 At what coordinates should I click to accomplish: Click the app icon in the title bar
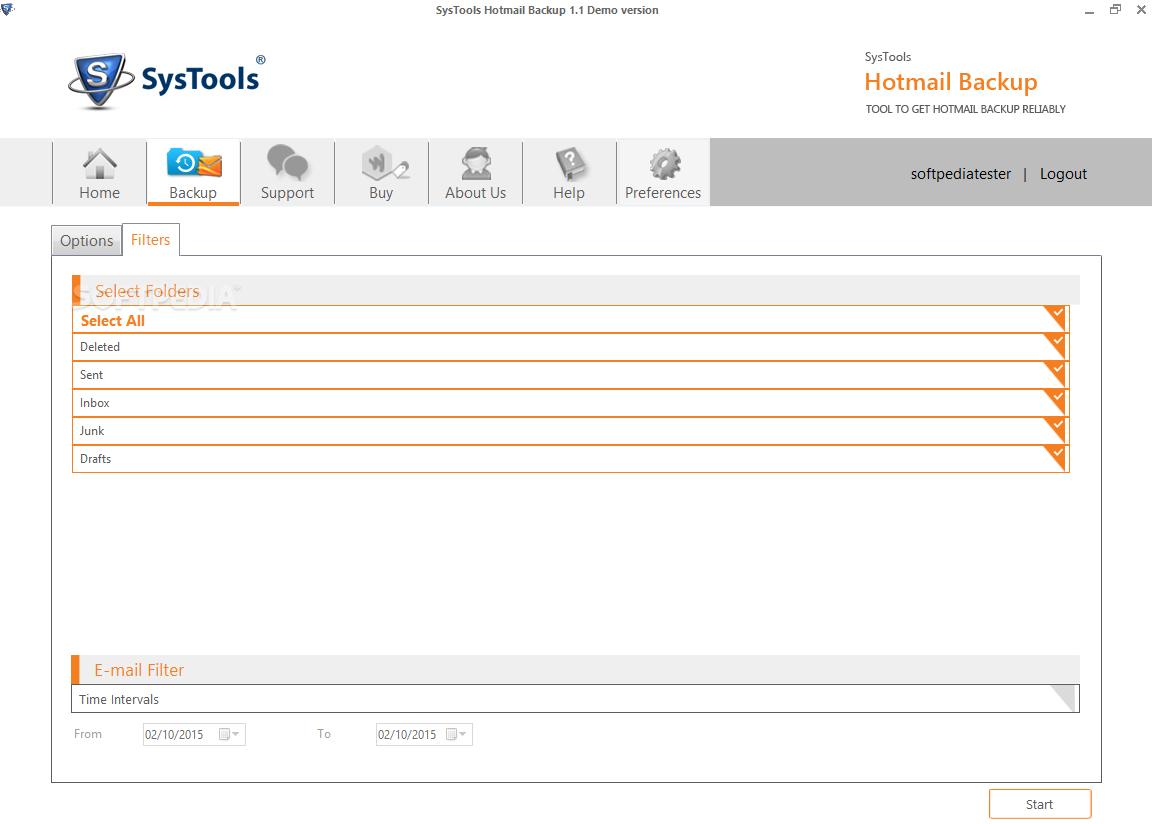8,9
